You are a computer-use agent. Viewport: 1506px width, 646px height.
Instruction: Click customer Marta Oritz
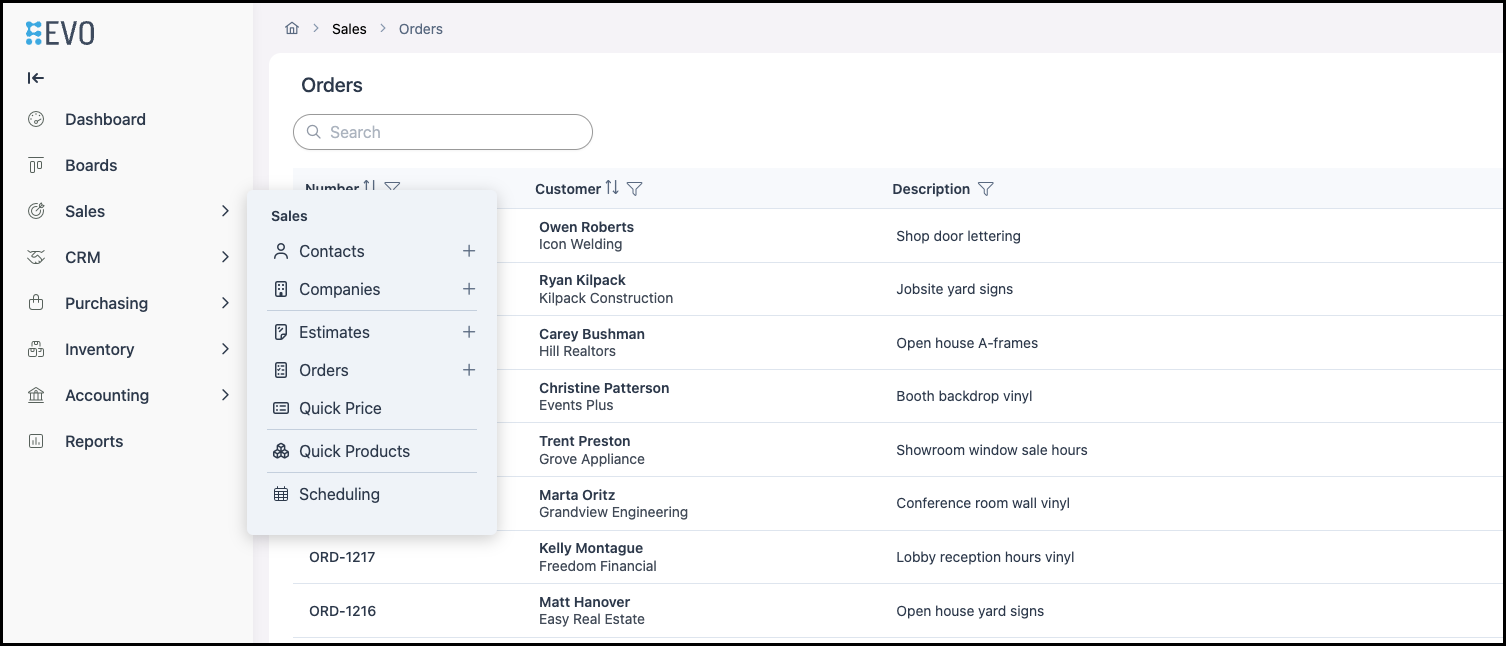tap(577, 495)
